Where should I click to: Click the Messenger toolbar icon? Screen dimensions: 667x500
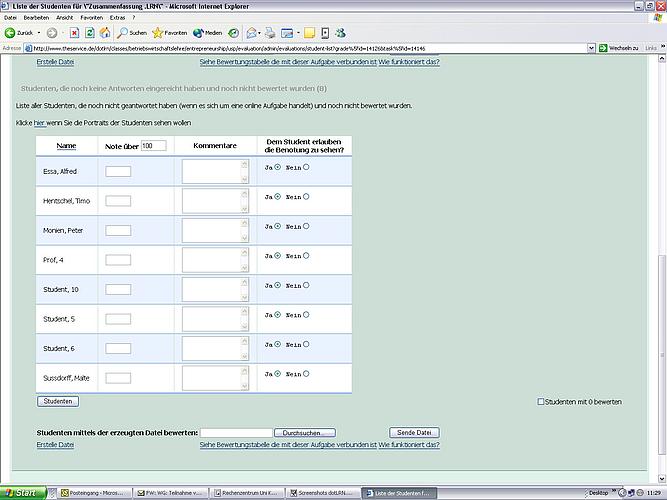[340, 33]
